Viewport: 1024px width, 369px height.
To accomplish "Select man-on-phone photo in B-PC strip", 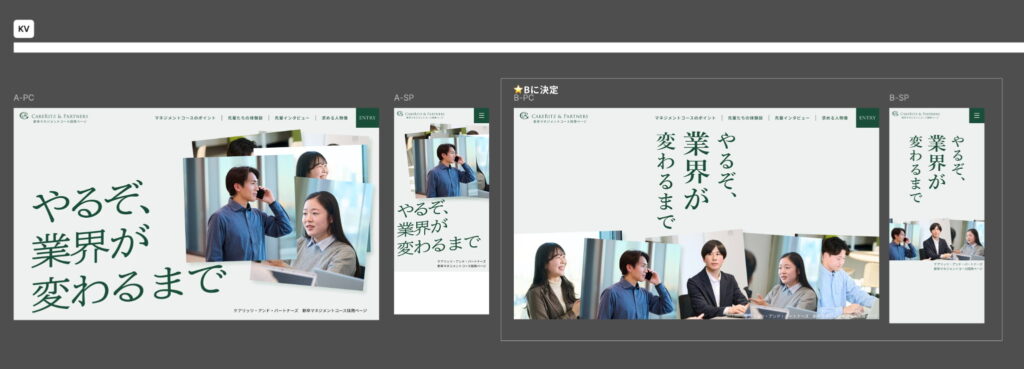I will pyautogui.click(x=630, y=280).
